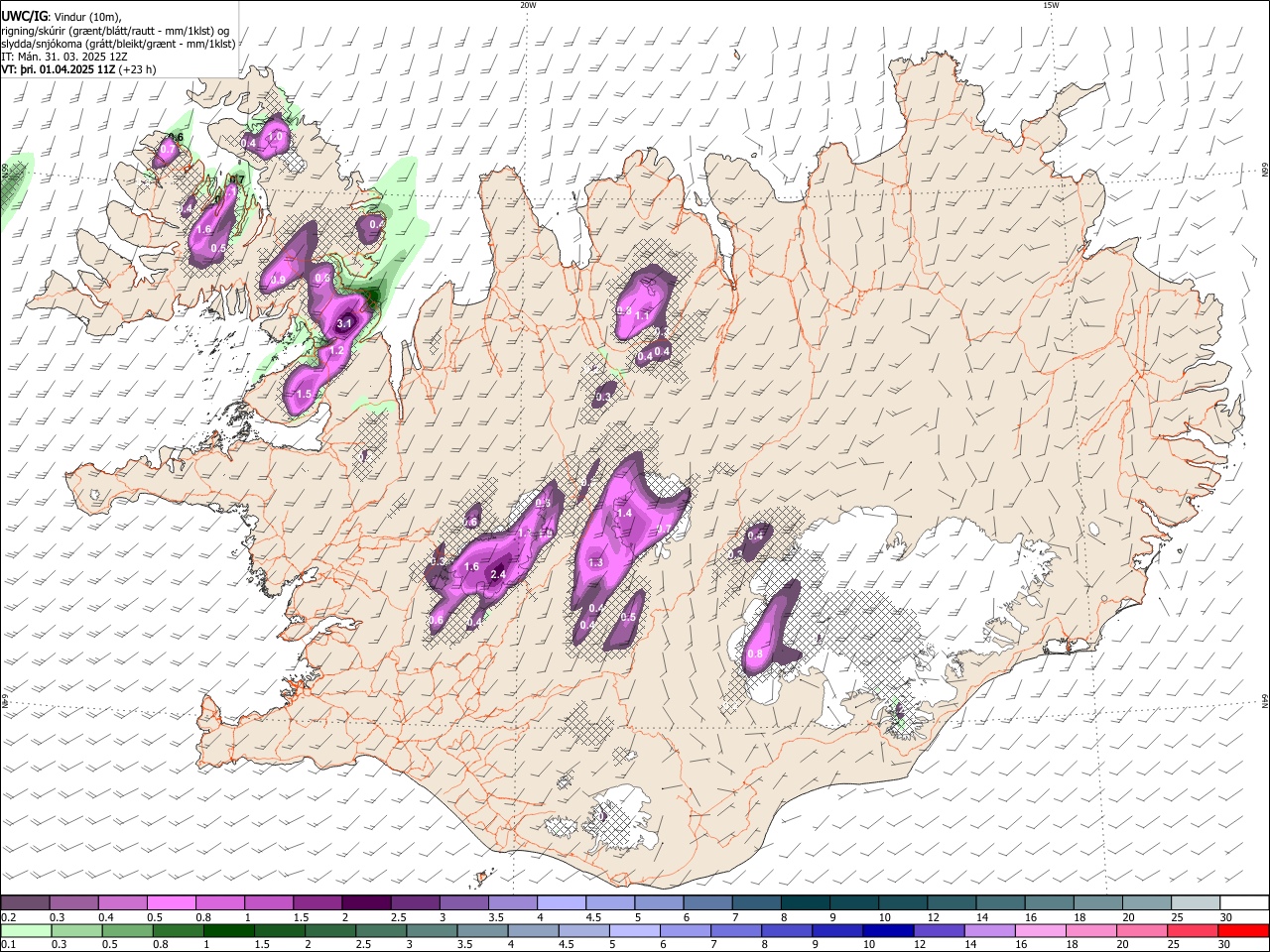Click the "(+23 h)" forecast offset text
The width and height of the screenshot is (1270, 952).
137,69
